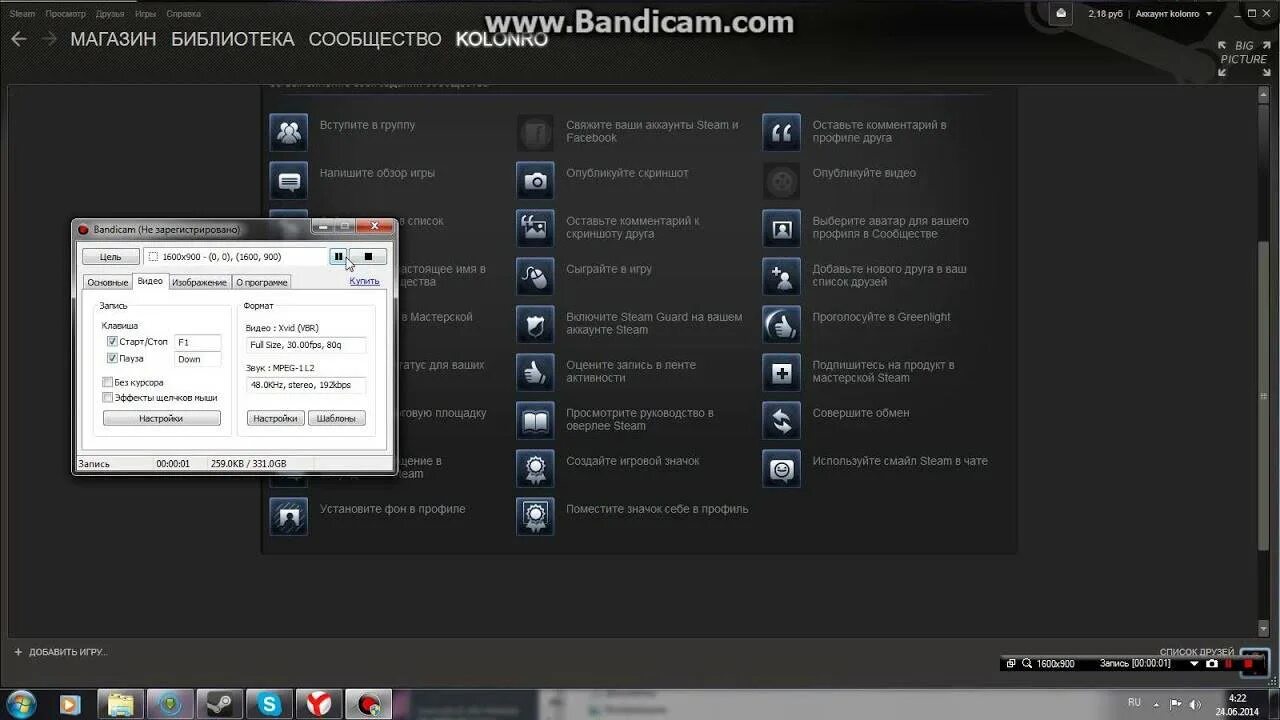Select the Видео tab
Screen dimensions: 1280x720
click(150, 282)
